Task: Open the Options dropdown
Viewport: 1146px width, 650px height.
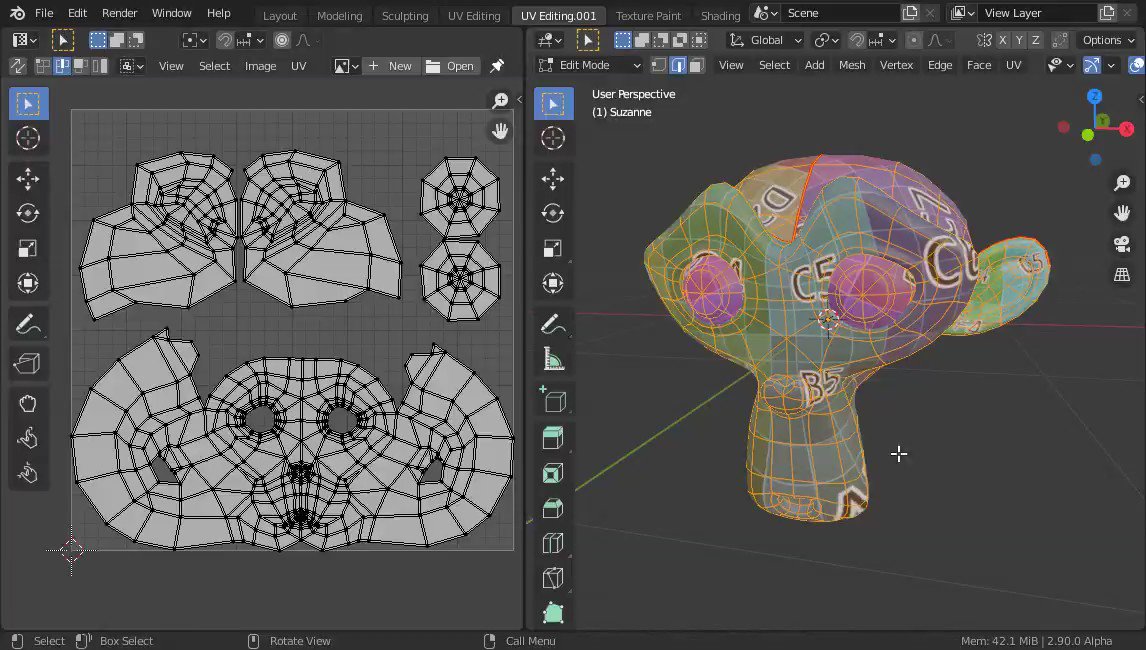Action: [1108, 40]
